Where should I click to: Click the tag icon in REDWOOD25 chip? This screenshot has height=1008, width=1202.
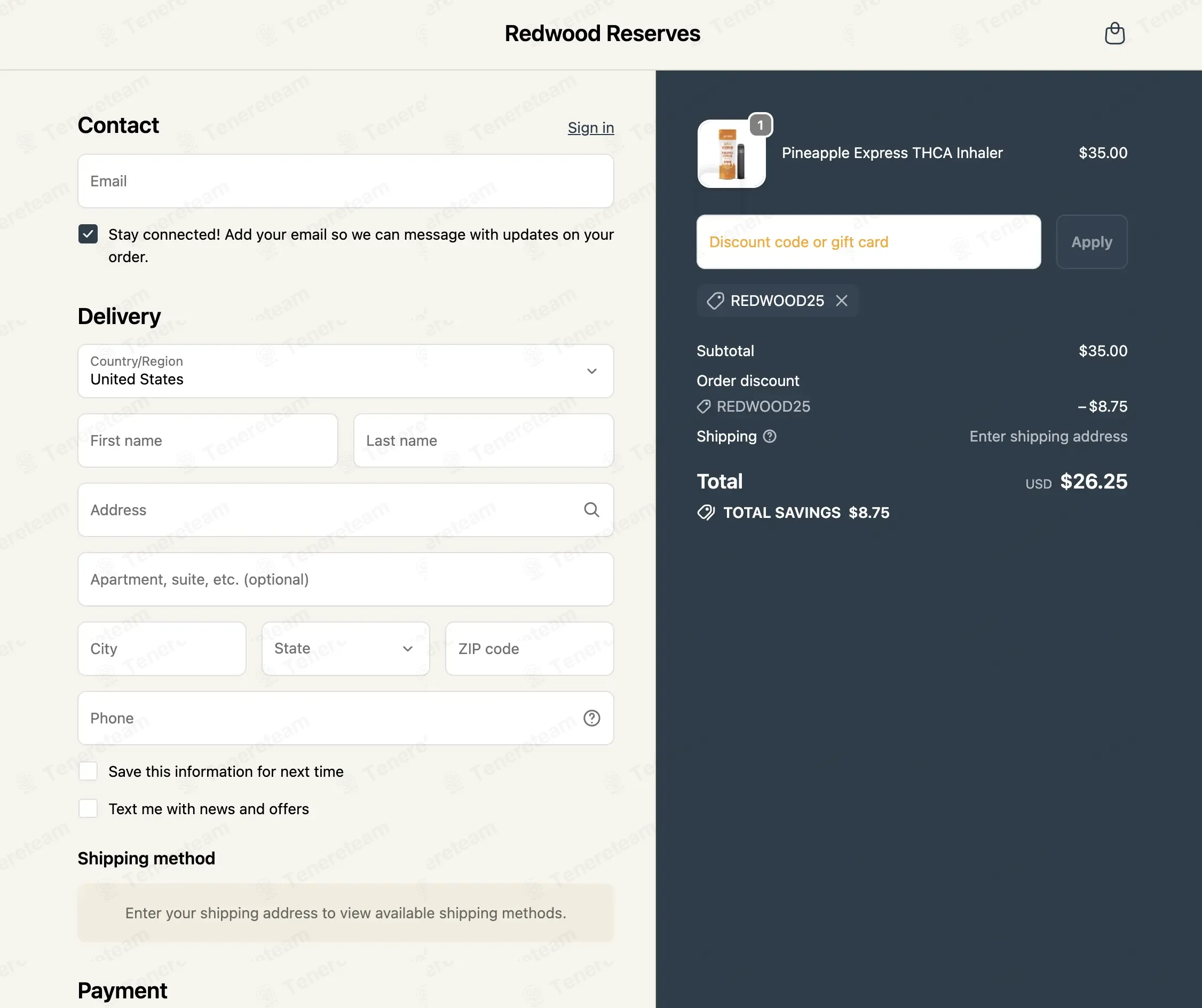pos(715,301)
